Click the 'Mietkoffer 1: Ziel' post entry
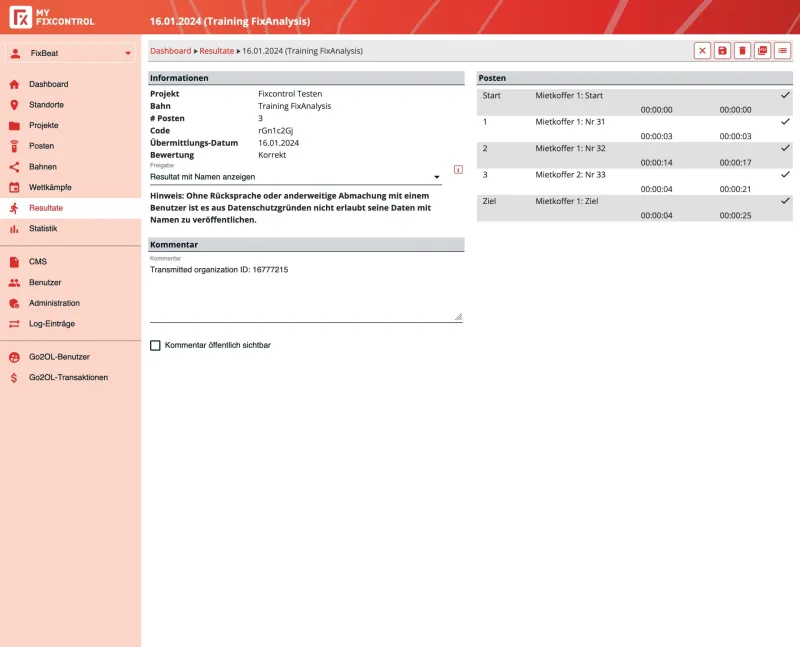 (567, 202)
